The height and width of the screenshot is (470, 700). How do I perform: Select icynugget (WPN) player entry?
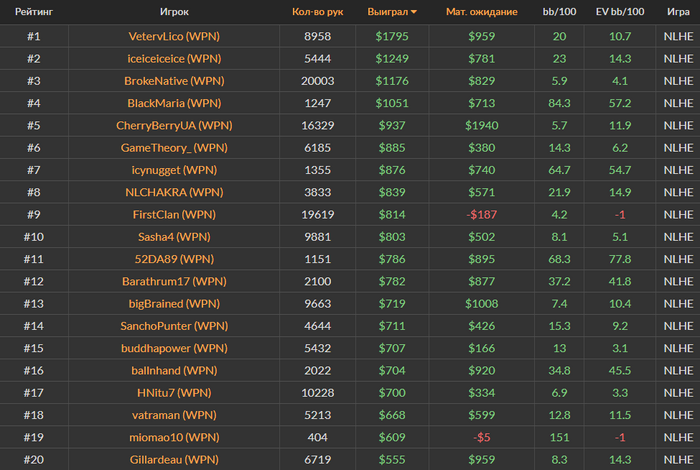pos(174,170)
